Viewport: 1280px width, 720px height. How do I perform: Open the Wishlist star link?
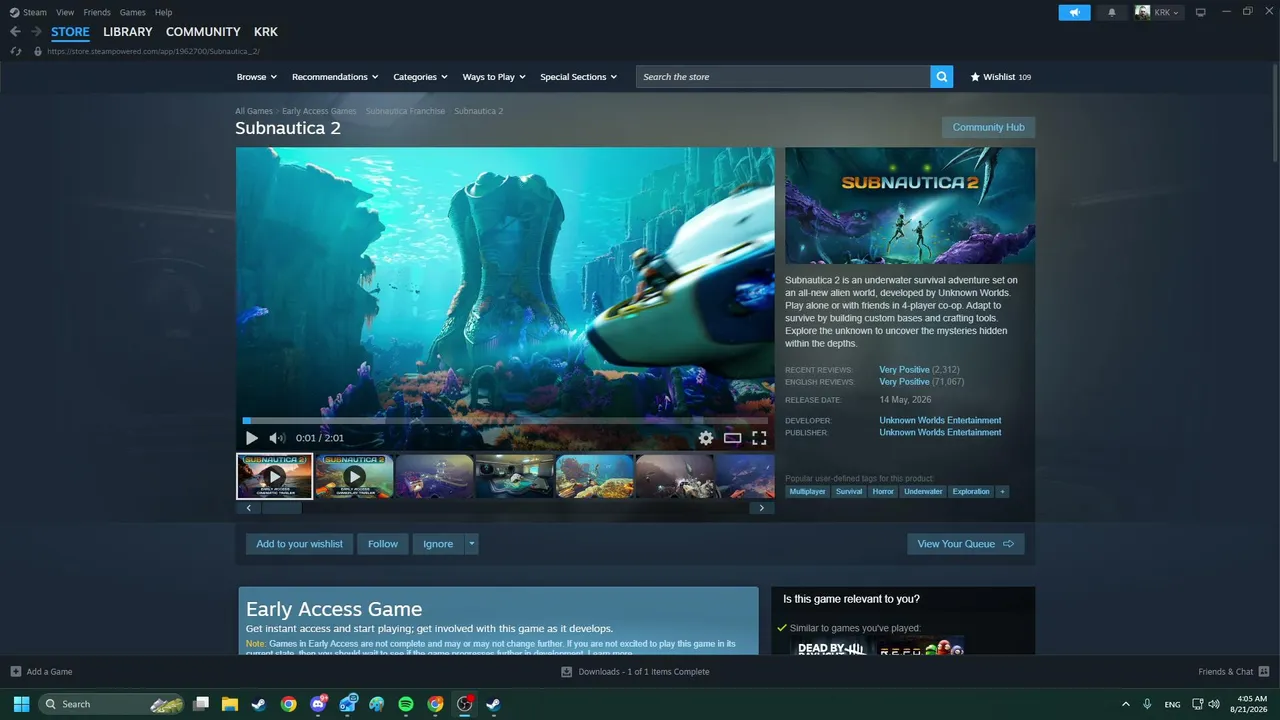click(1000, 77)
